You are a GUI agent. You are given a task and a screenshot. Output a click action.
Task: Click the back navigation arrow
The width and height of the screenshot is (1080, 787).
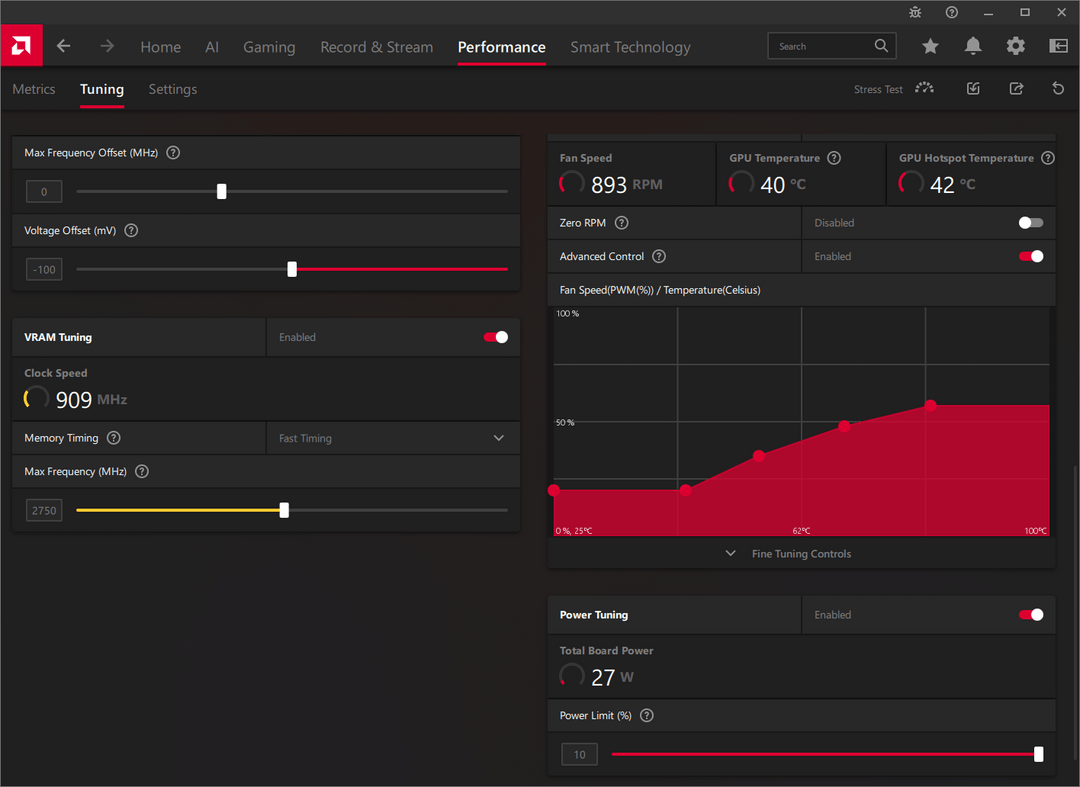[63, 46]
